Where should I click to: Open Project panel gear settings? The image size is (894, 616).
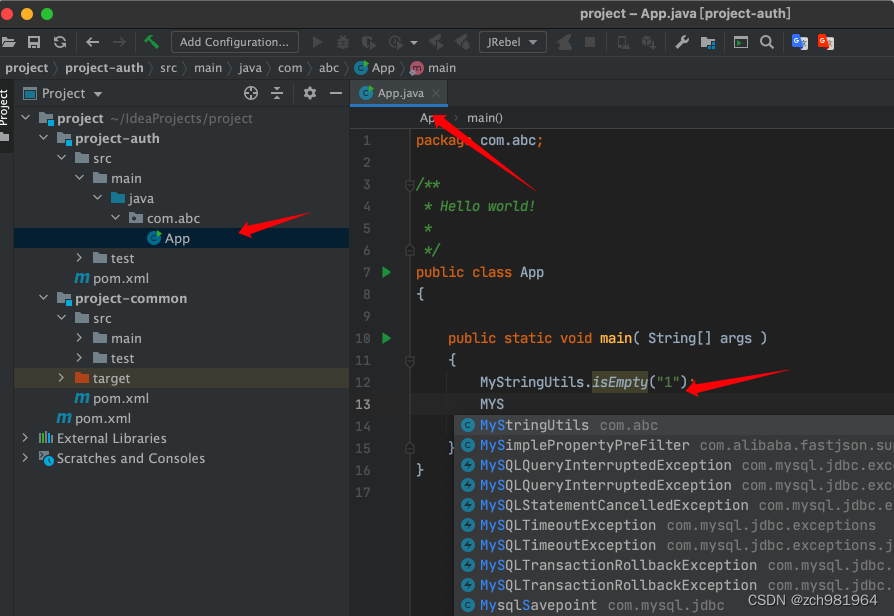[310, 93]
